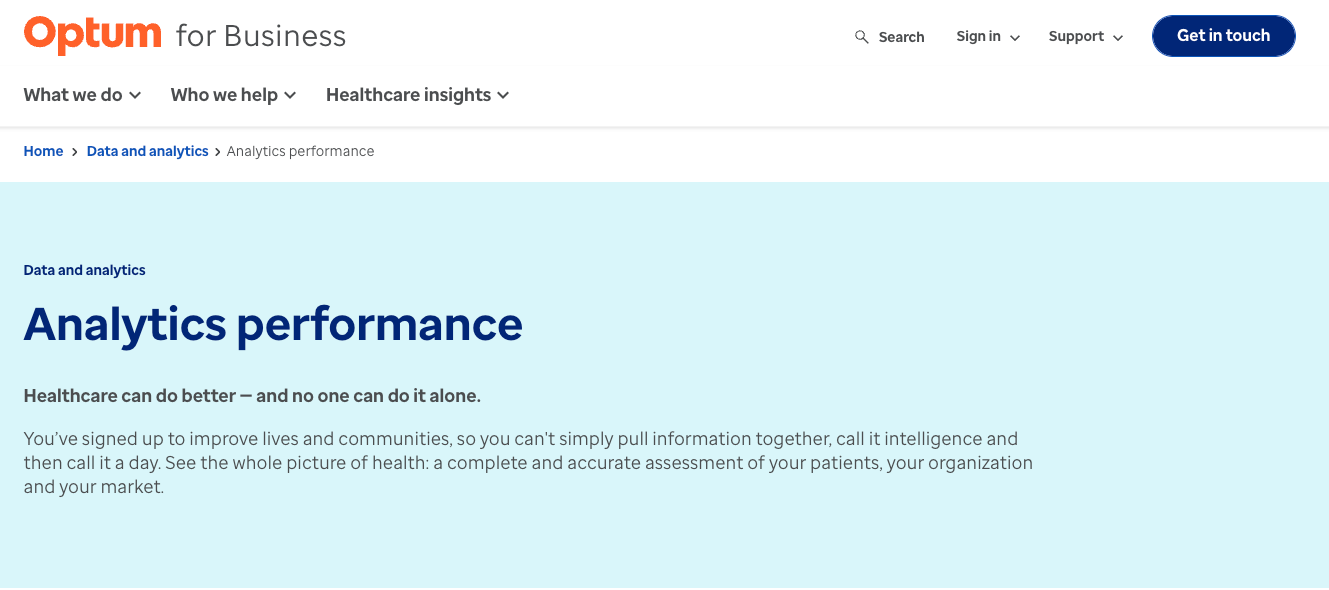Open Data and analytics breadcrumb link

pyautogui.click(x=148, y=151)
